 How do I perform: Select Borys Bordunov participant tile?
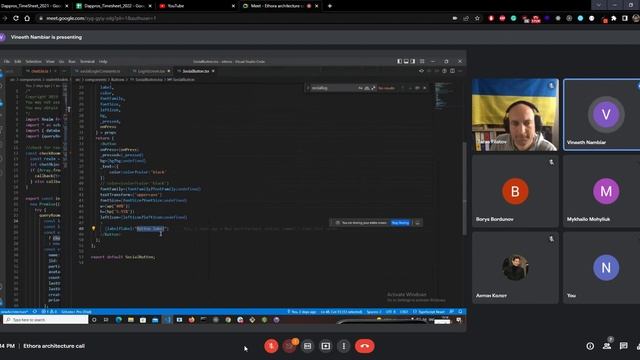pos(515,191)
